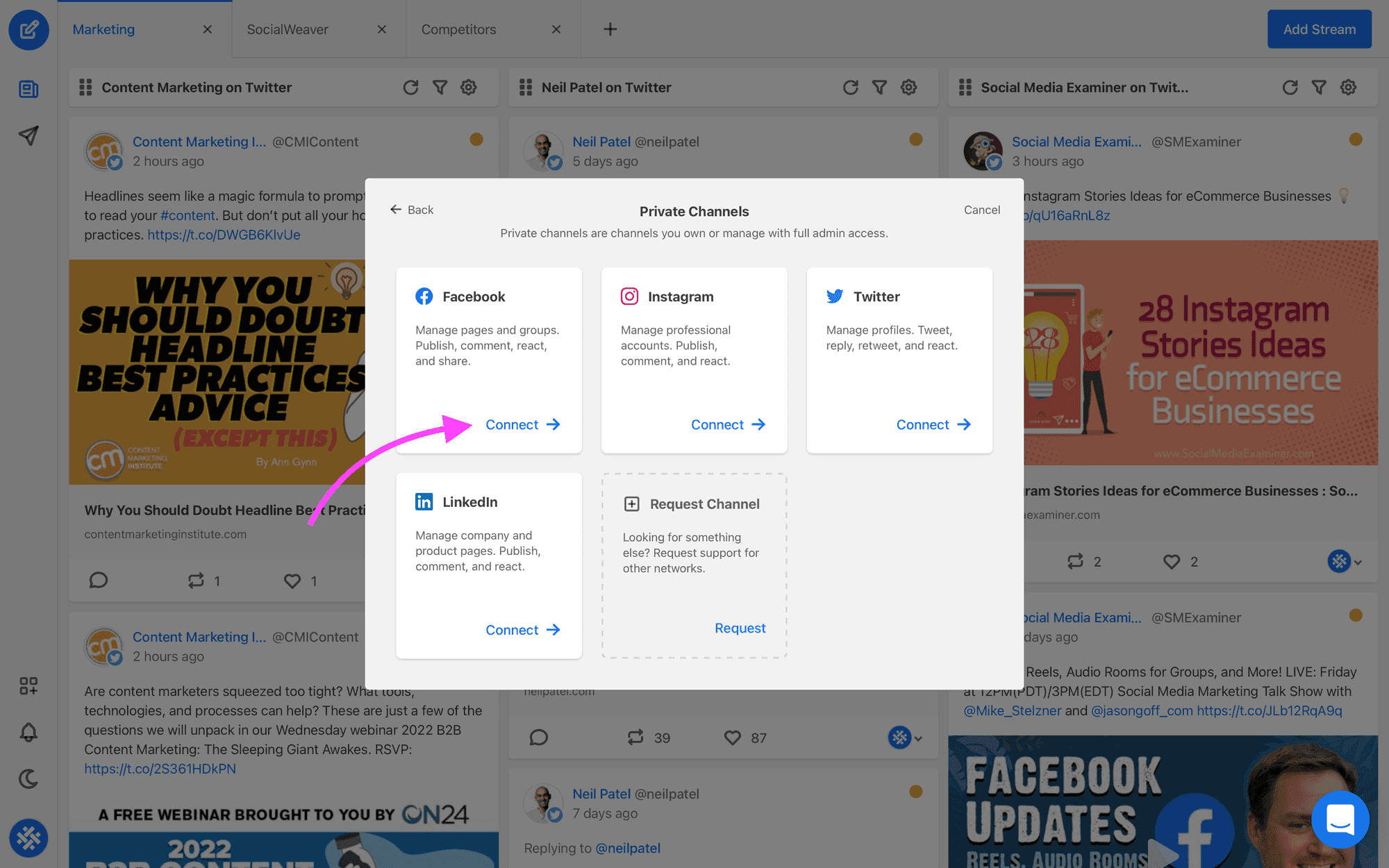Open the 28 Instagram Stories Ideas image

1201,353
